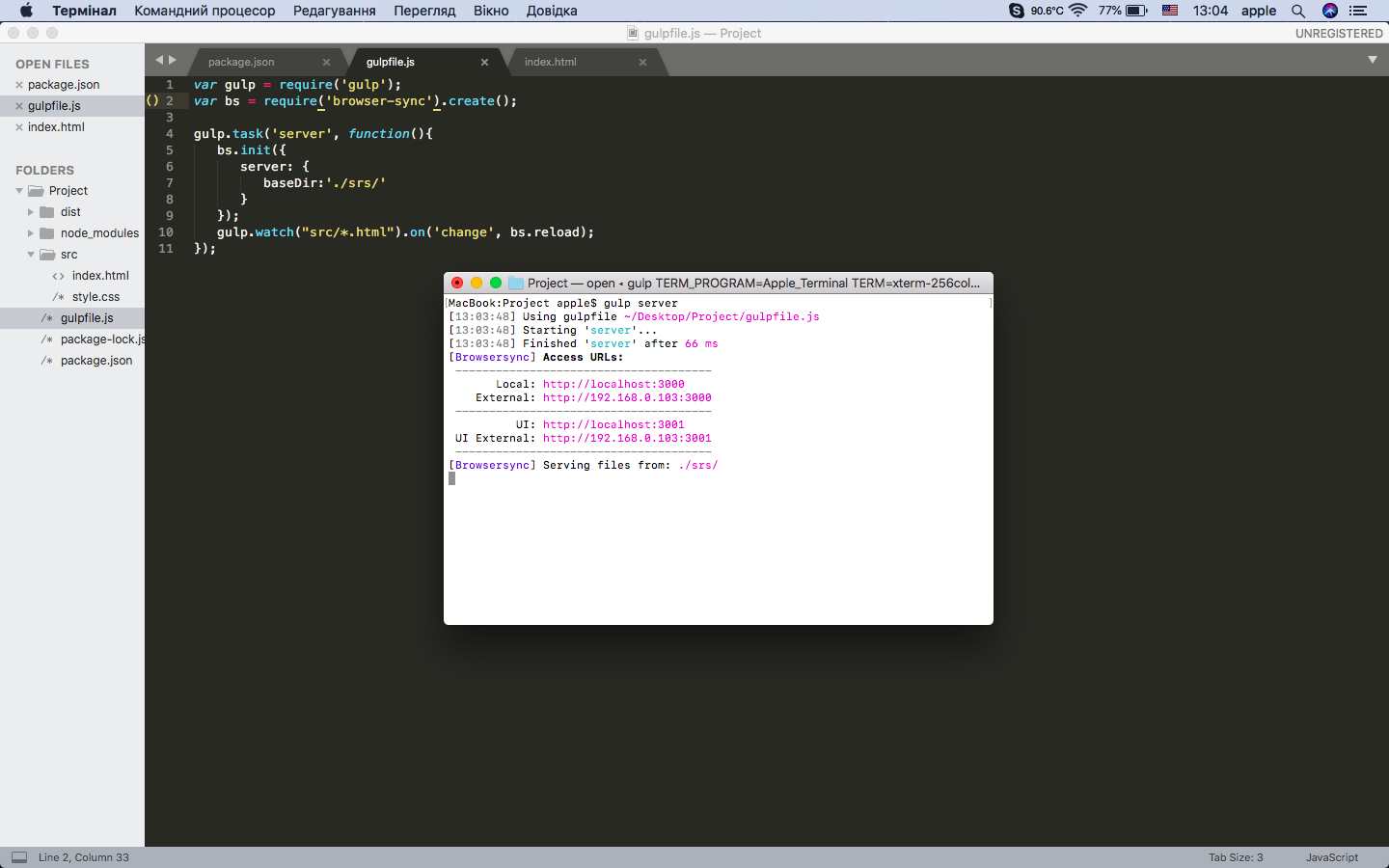Close the package.json tab

click(326, 63)
